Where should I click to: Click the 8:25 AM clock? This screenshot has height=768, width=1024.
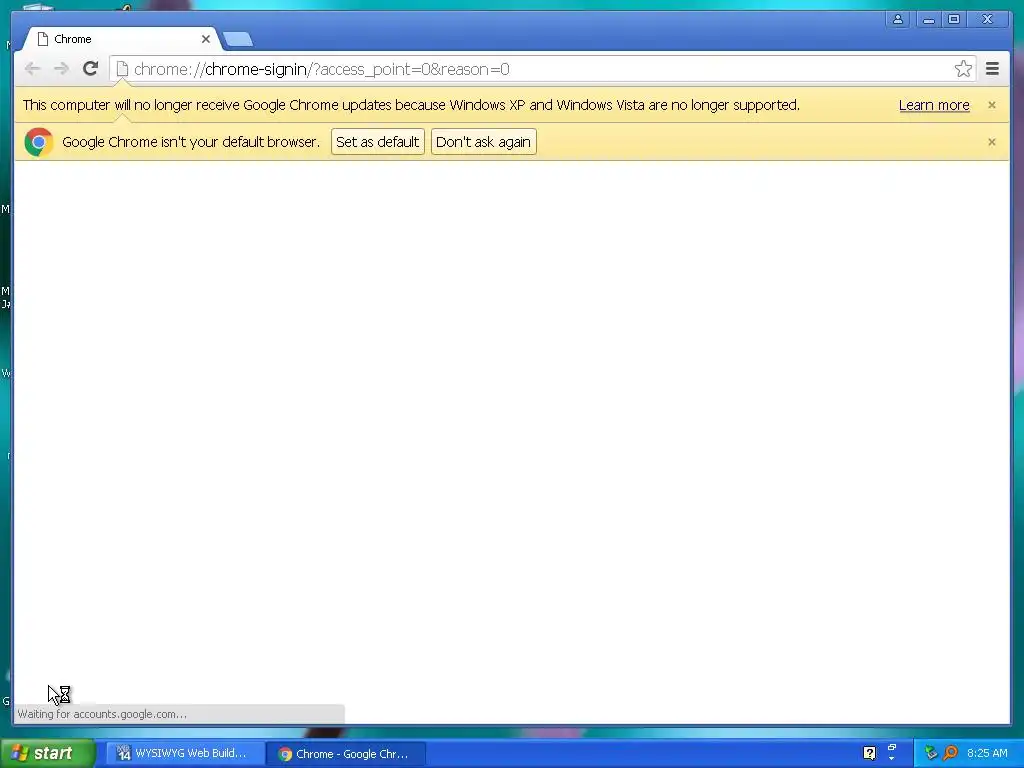coord(987,753)
